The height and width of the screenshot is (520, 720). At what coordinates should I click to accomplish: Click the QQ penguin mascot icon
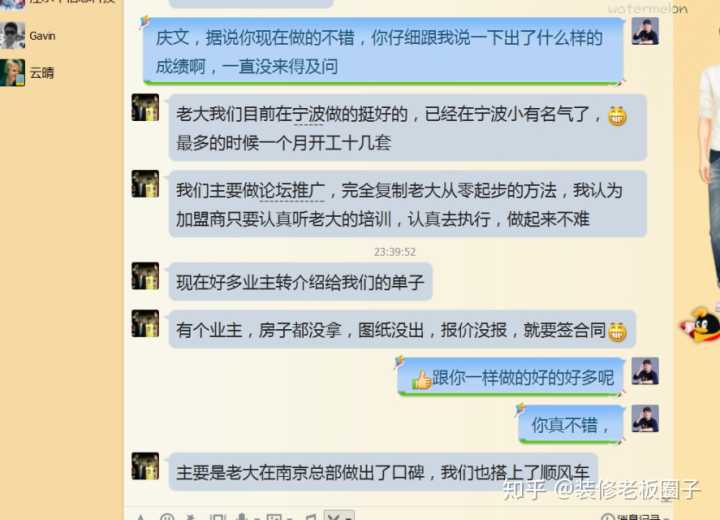point(701,325)
